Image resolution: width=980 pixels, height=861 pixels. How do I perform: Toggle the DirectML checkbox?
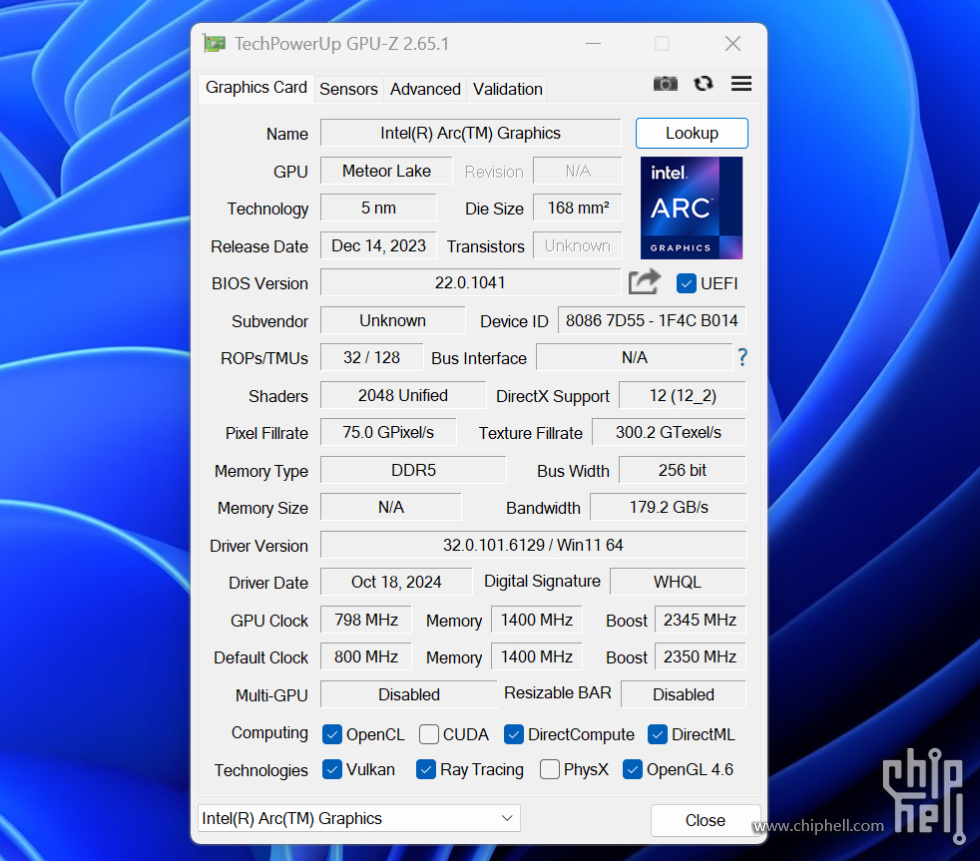657,734
